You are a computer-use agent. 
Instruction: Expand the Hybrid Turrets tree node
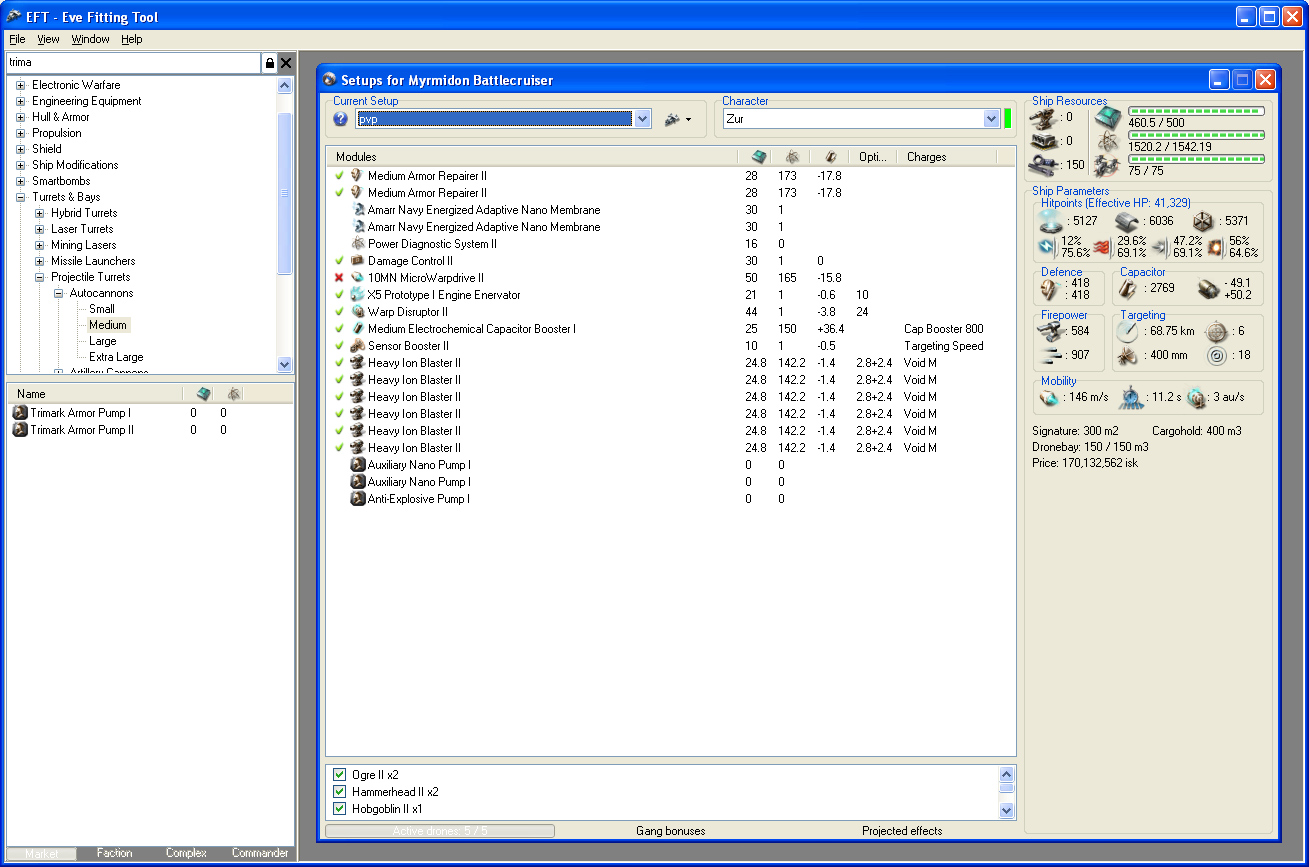[x=40, y=213]
